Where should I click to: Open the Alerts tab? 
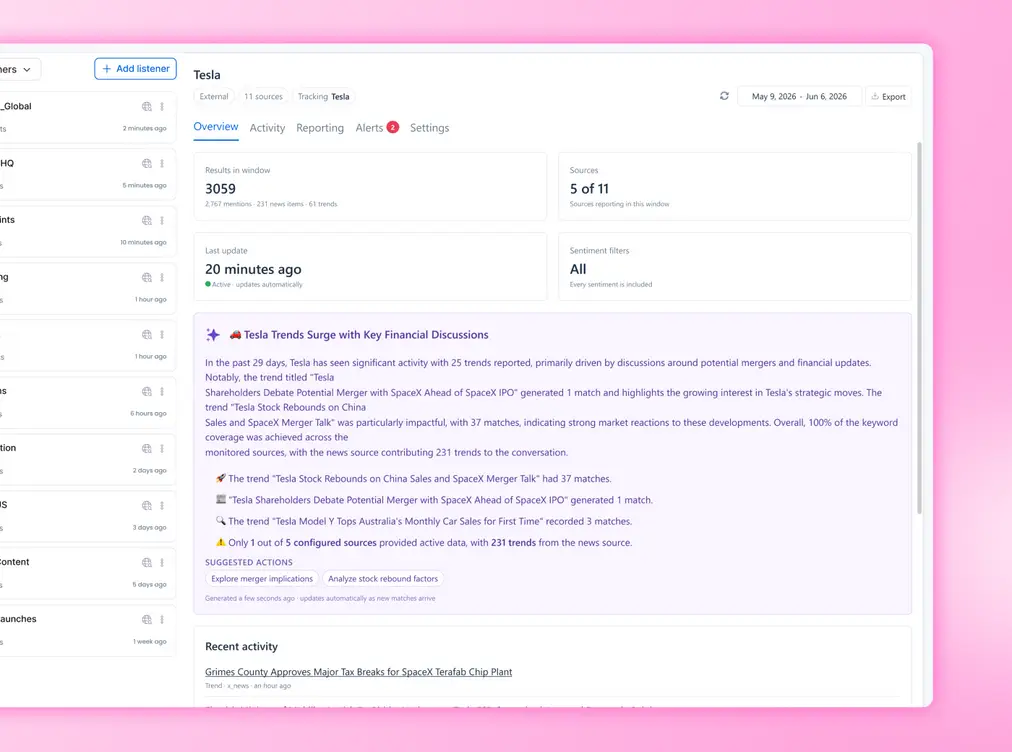[x=369, y=128]
